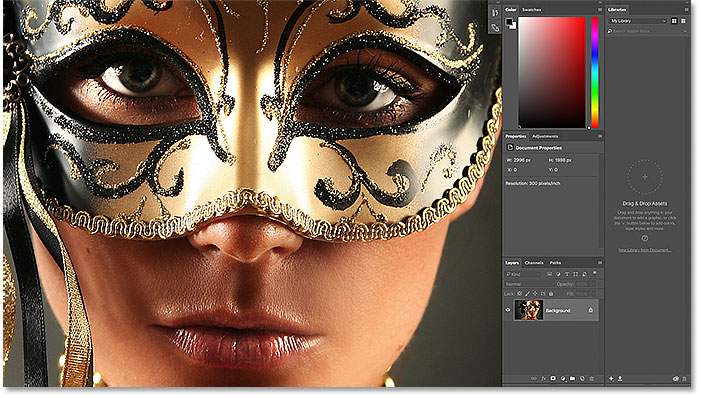Open the Libraries panel flyout menu
The height and width of the screenshot is (398, 701).
(687, 9)
